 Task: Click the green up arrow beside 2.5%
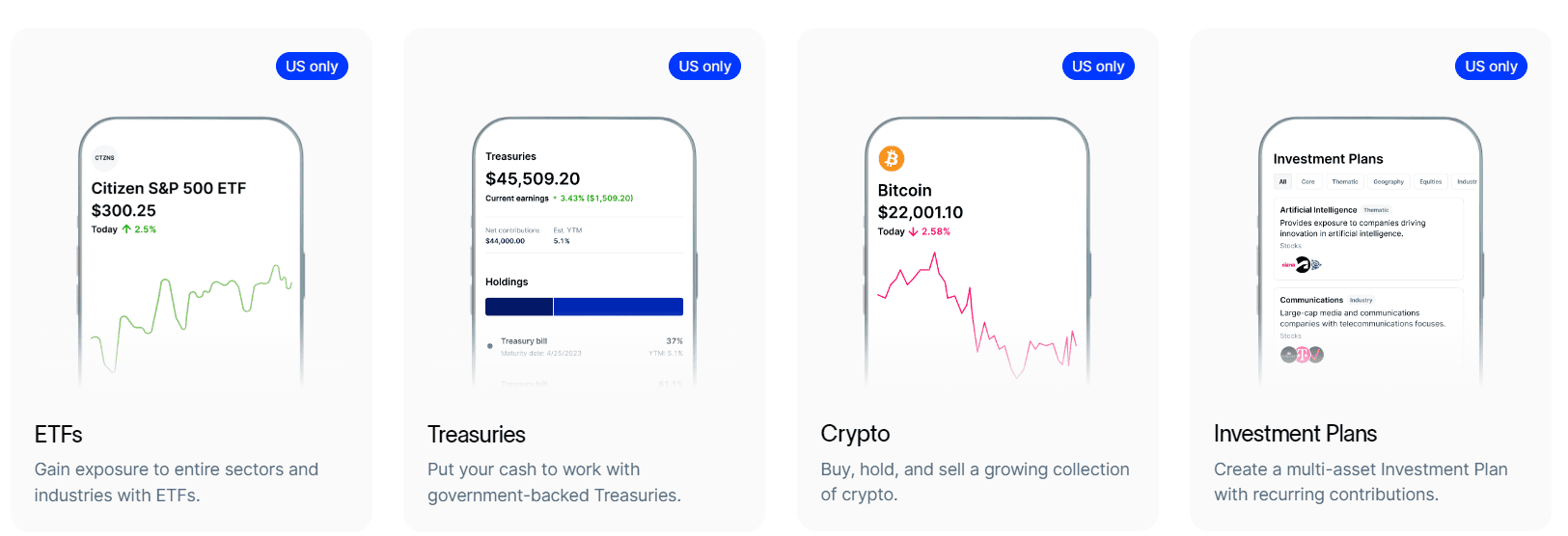coord(126,229)
